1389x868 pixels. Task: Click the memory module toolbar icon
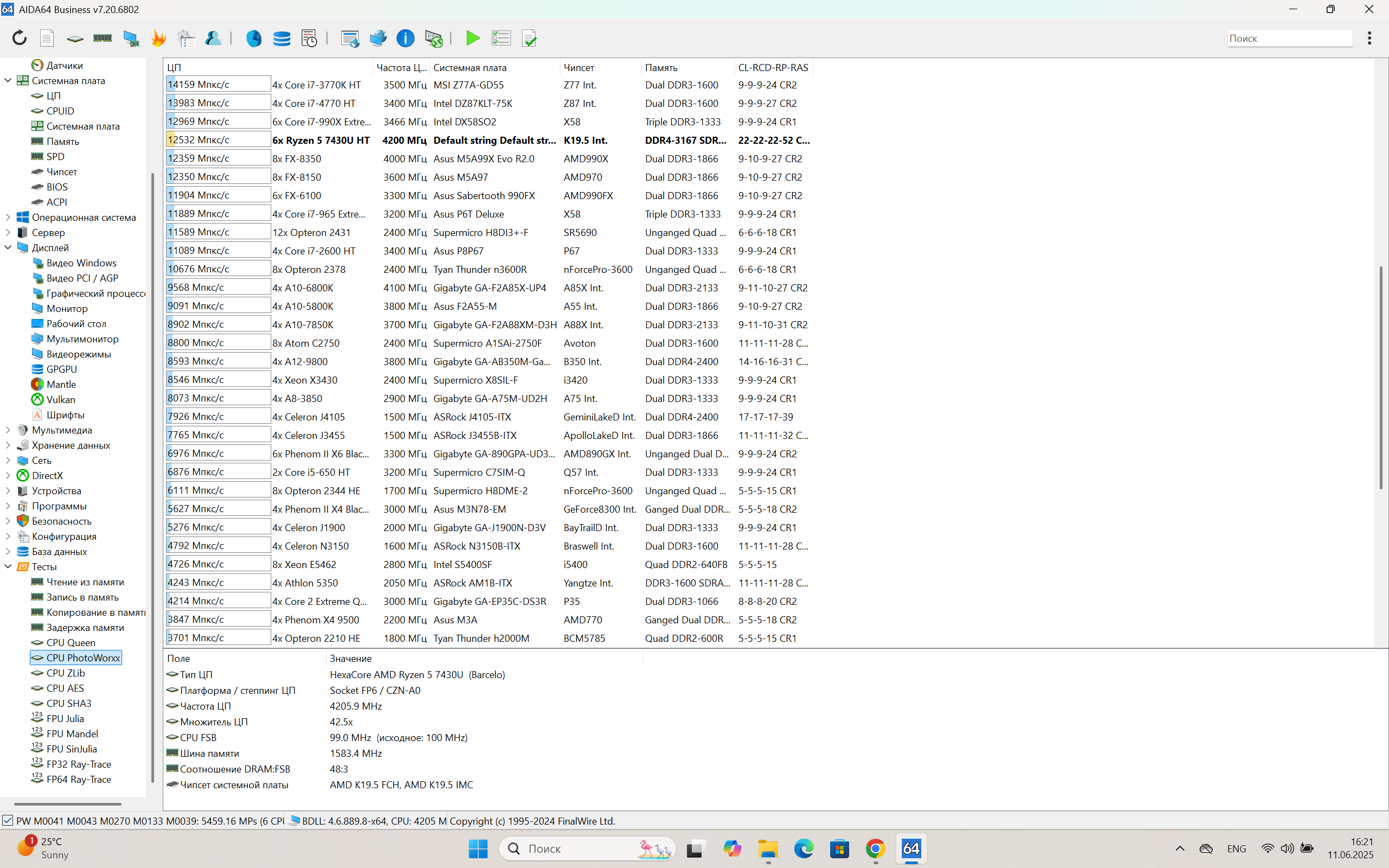102,38
